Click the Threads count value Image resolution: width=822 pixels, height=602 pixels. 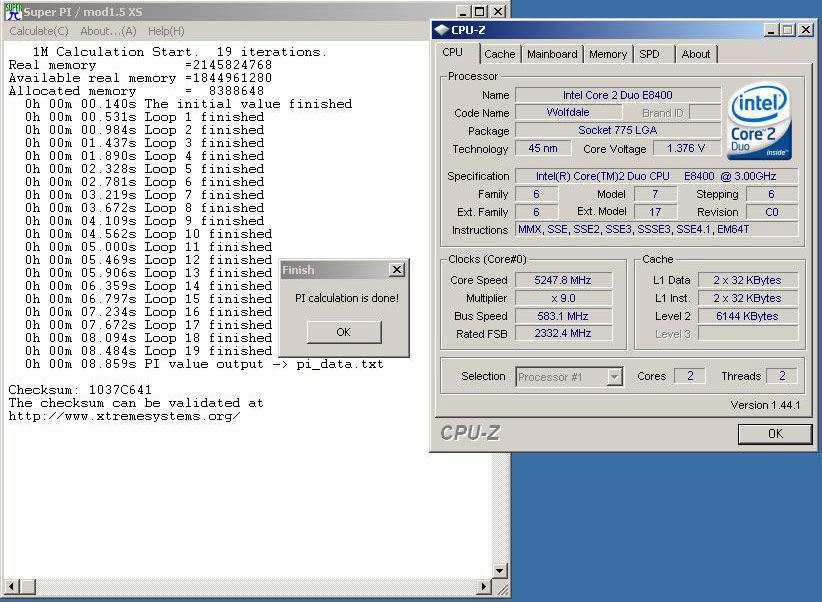point(782,376)
